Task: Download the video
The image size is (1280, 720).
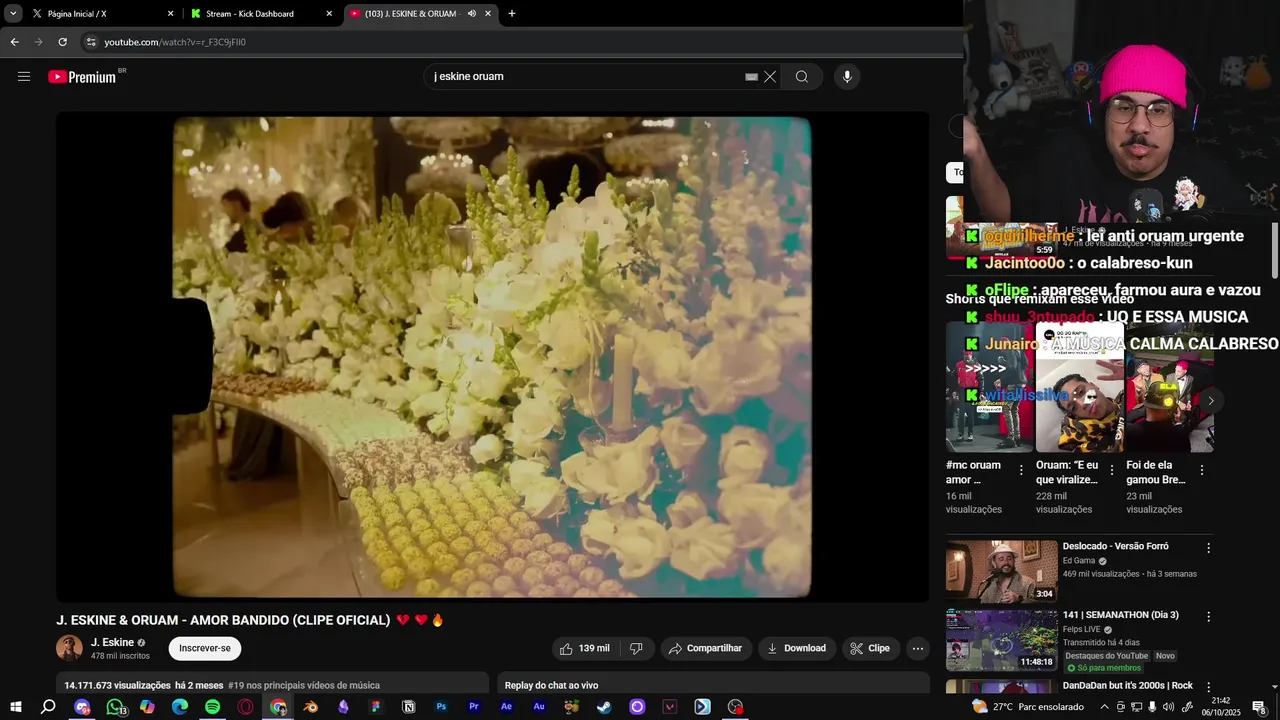Action: (797, 648)
